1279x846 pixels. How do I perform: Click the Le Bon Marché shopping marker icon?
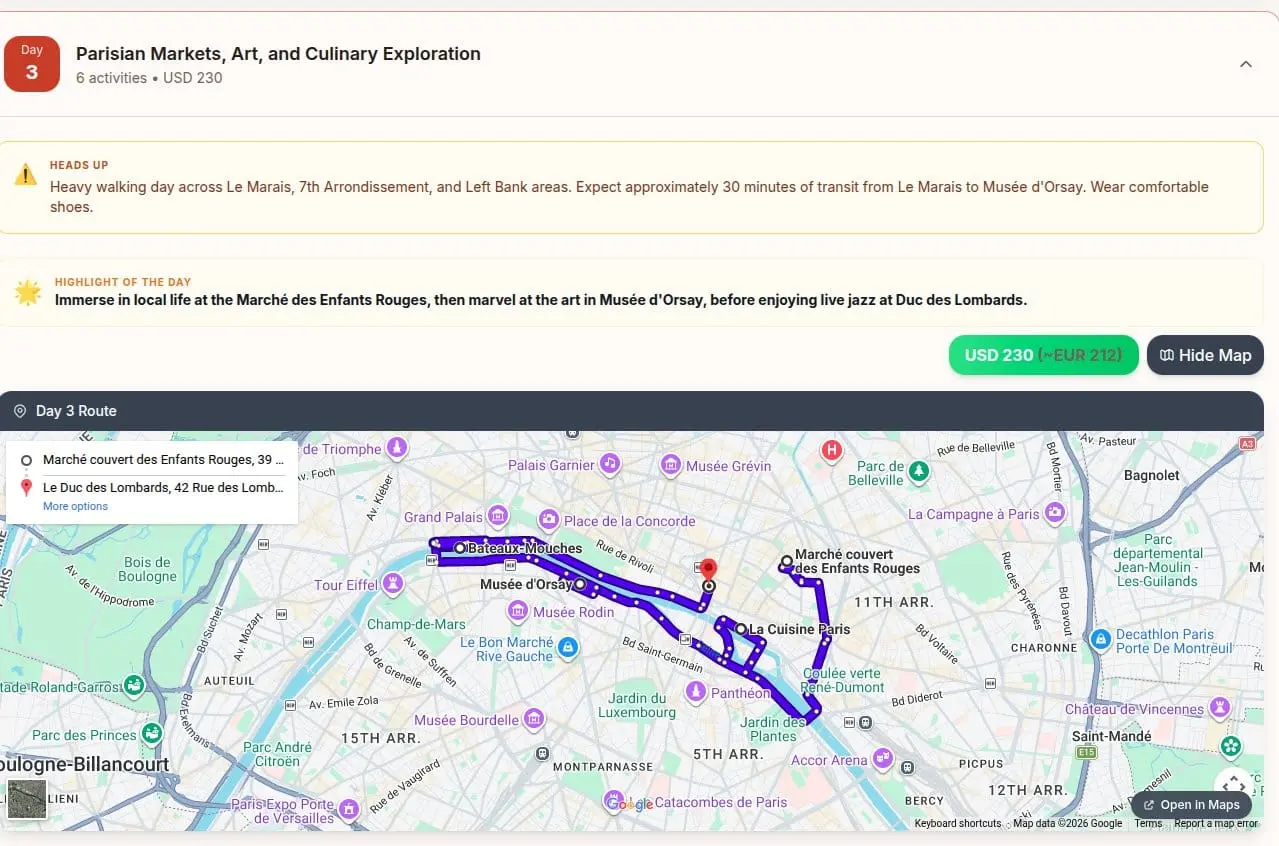[x=568, y=648]
